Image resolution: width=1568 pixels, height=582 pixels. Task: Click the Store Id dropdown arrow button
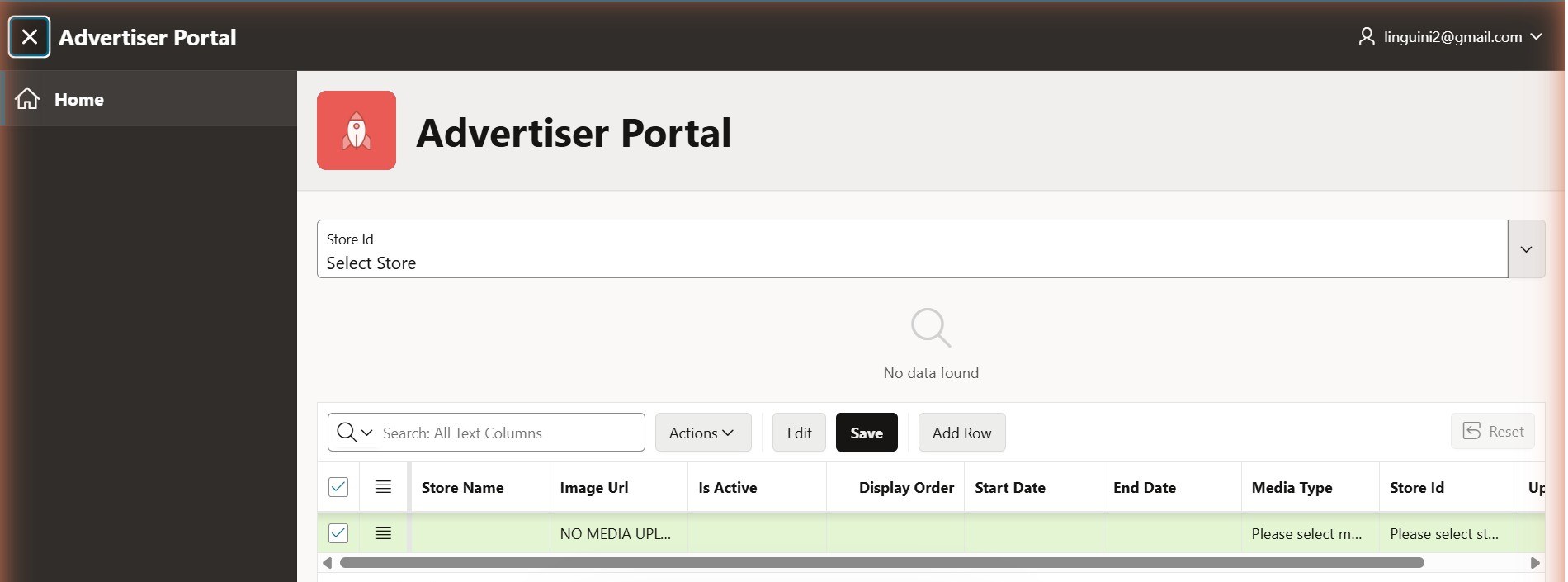1527,249
